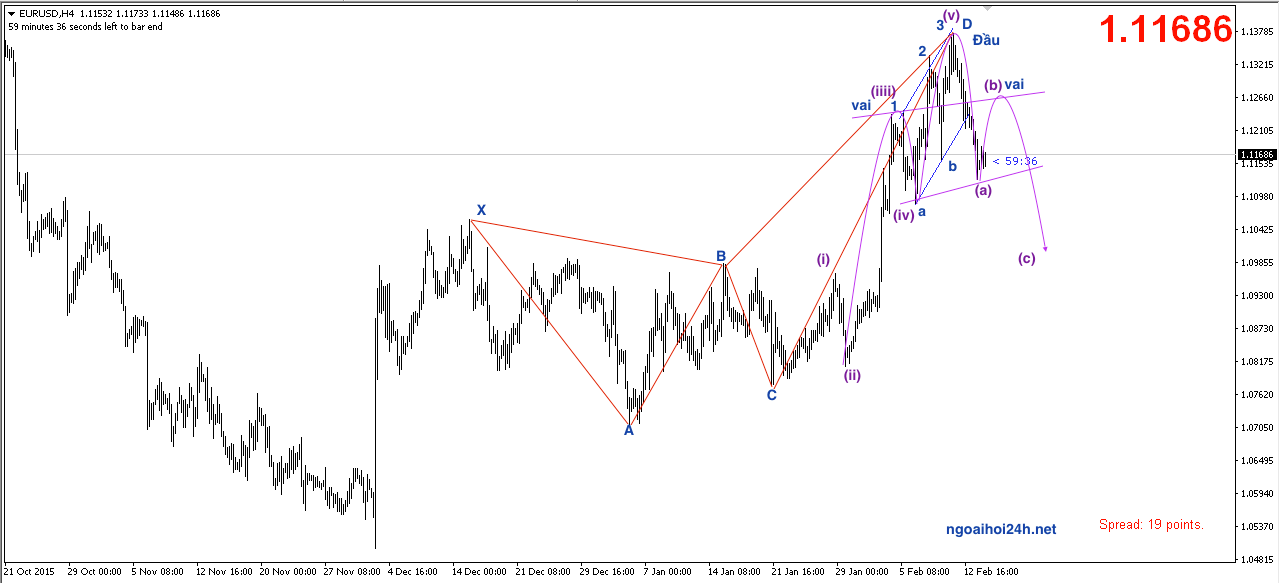Open the ngoaihoi24h.net link

(x=1000, y=528)
